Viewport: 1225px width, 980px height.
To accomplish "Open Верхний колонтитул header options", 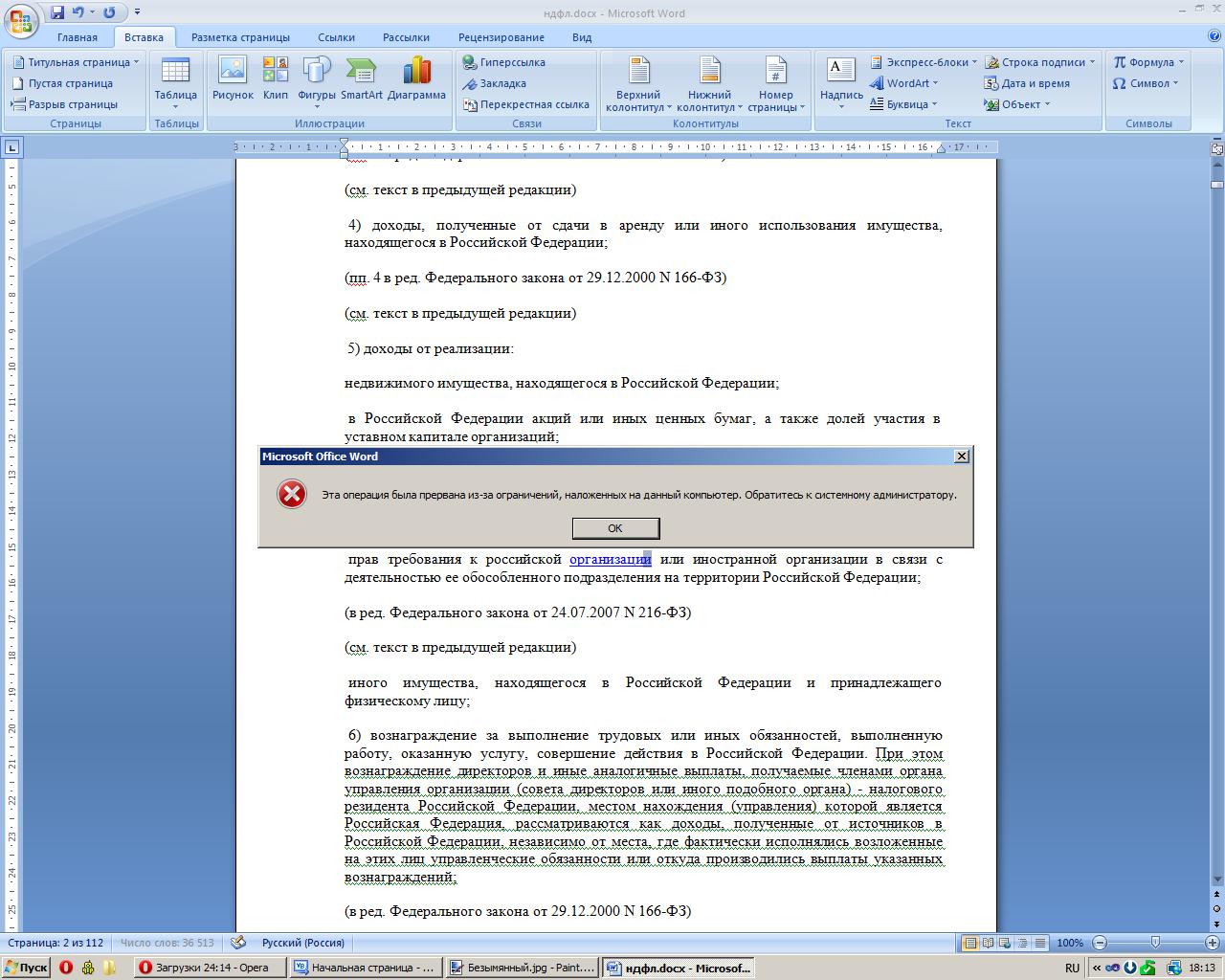I will (638, 83).
